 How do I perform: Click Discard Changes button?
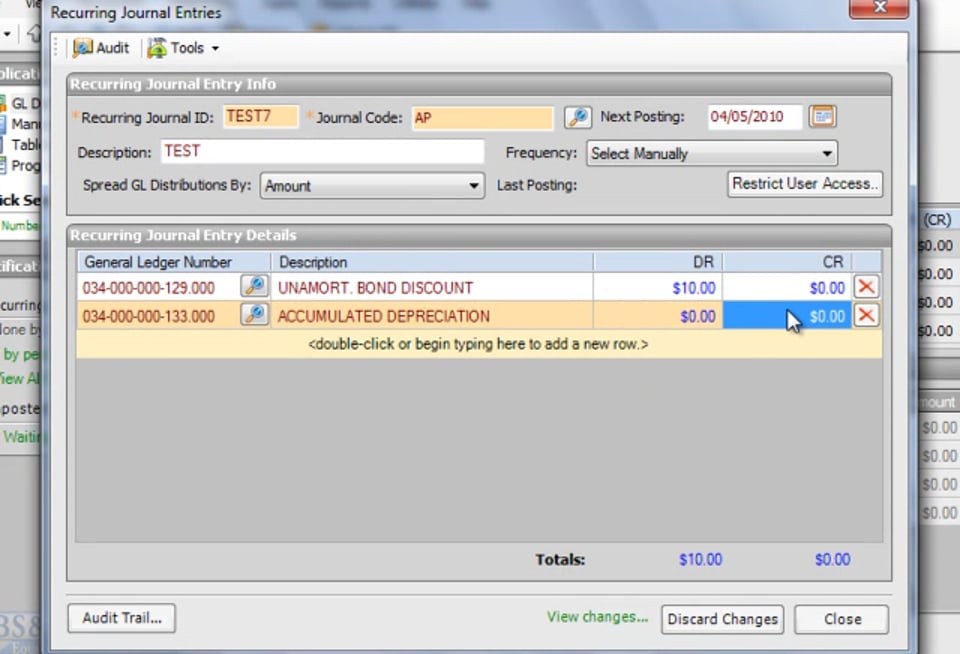(x=722, y=619)
